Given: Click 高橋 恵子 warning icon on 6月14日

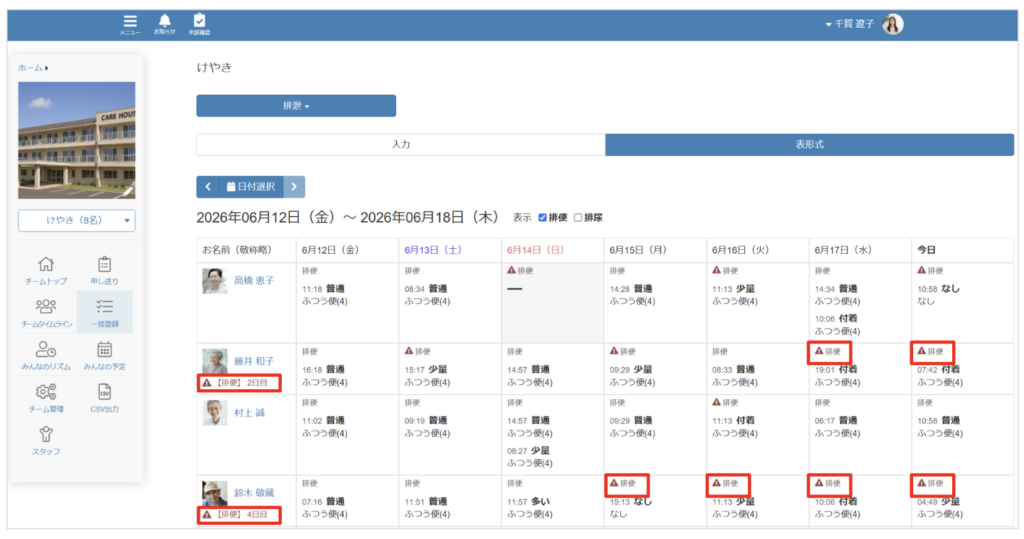Looking at the screenshot, I should coord(511,270).
